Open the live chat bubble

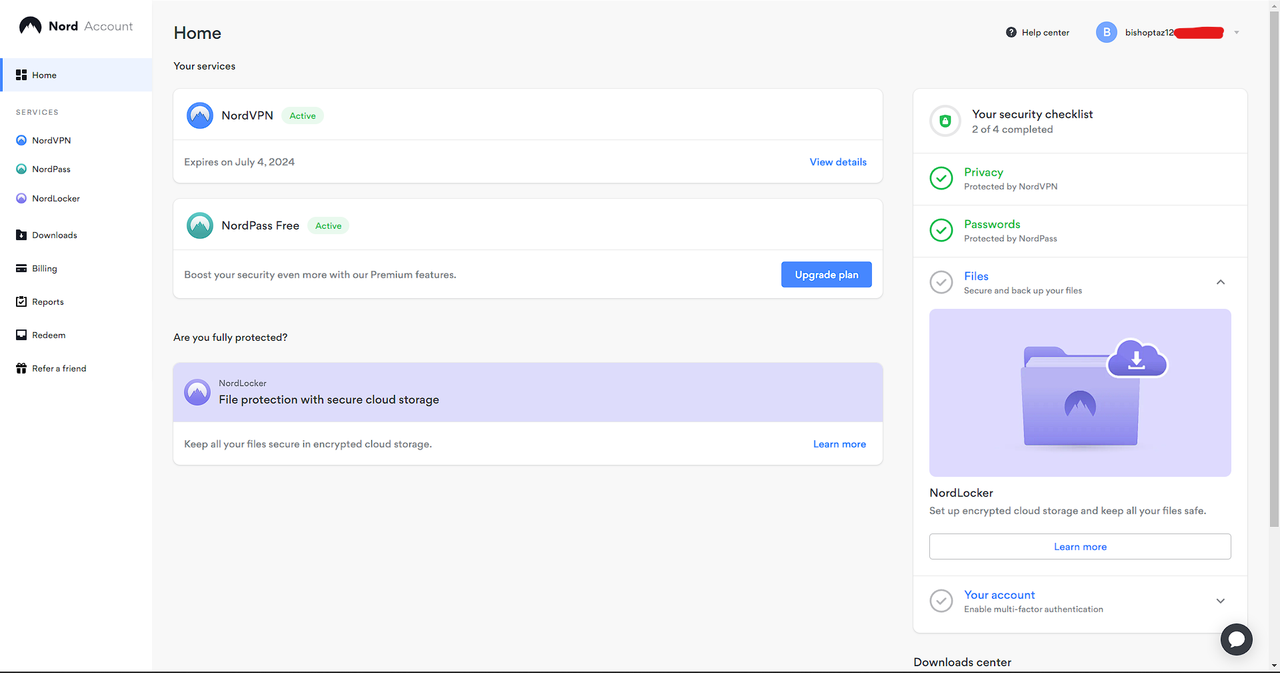(x=1237, y=639)
